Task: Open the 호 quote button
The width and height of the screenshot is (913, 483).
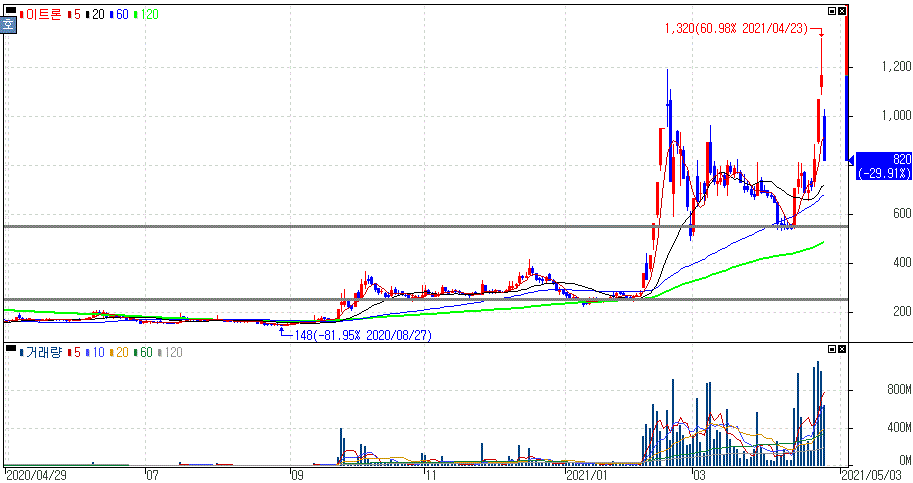Action: (8, 25)
